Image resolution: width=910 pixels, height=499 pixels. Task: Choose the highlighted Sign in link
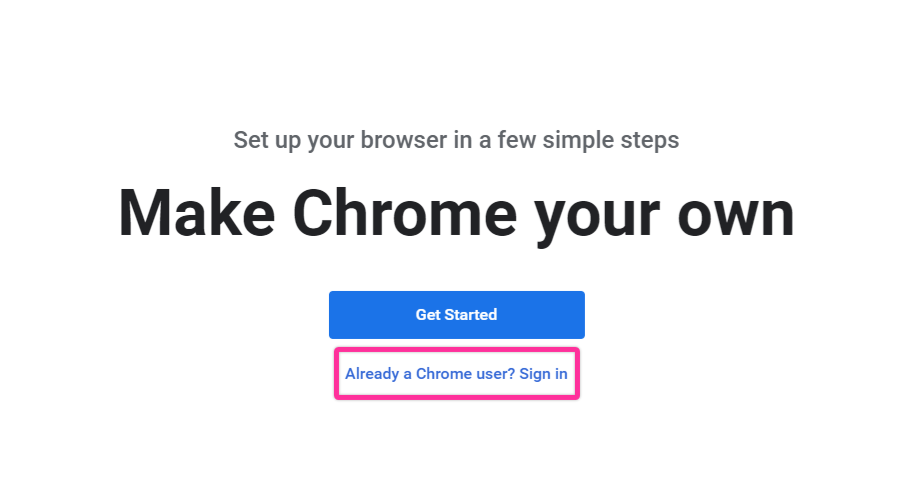456,374
